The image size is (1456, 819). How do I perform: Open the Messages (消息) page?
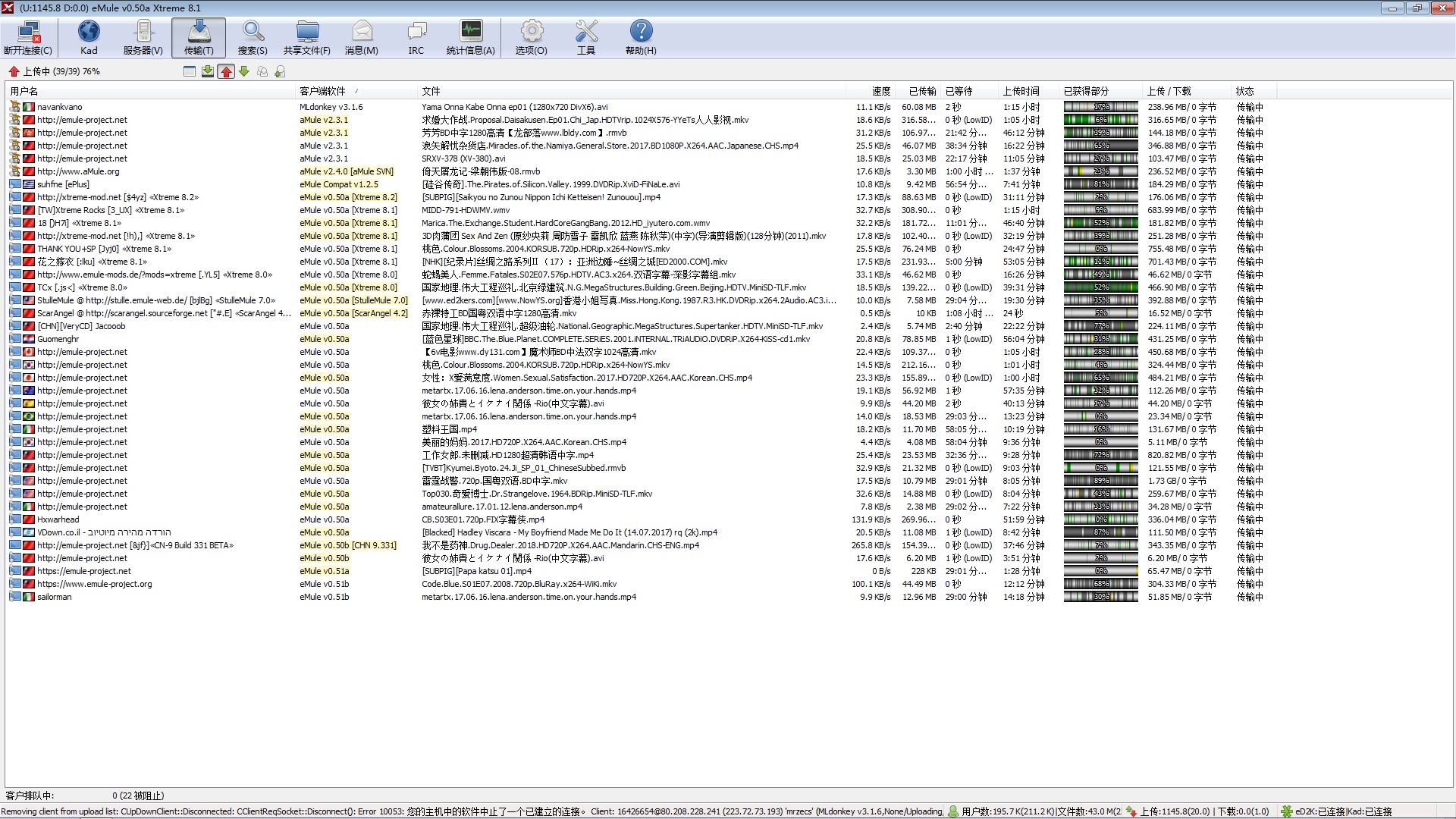click(362, 38)
